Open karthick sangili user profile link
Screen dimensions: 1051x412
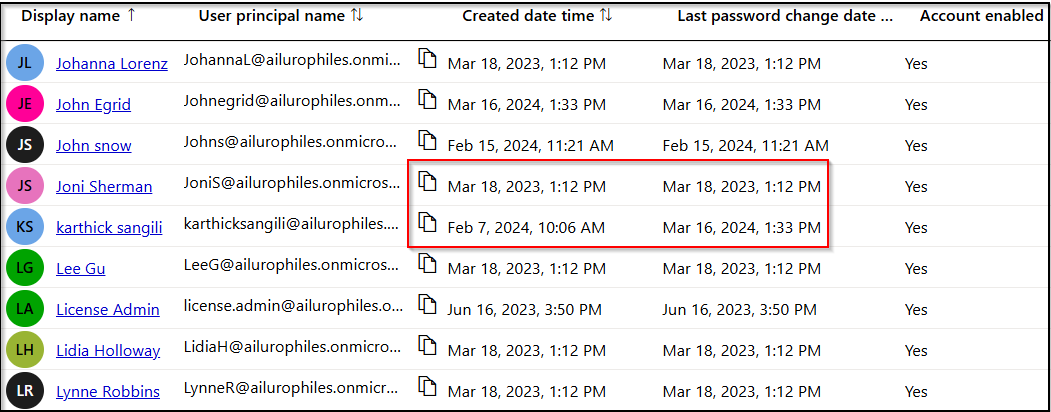coord(109,227)
